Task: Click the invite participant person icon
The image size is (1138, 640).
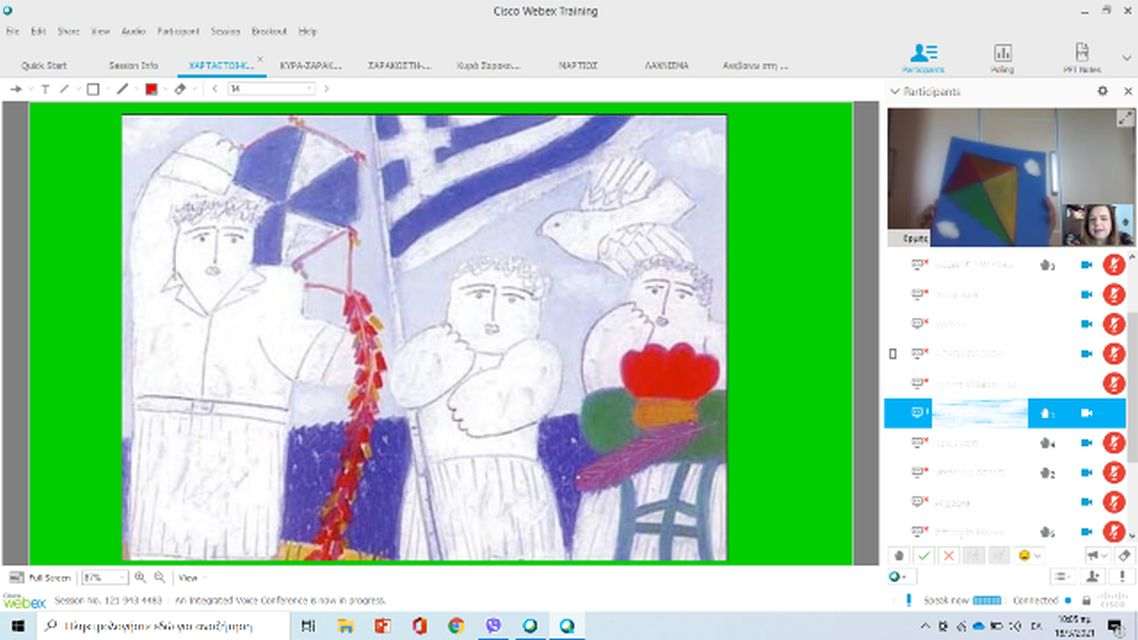Action: point(1092,577)
